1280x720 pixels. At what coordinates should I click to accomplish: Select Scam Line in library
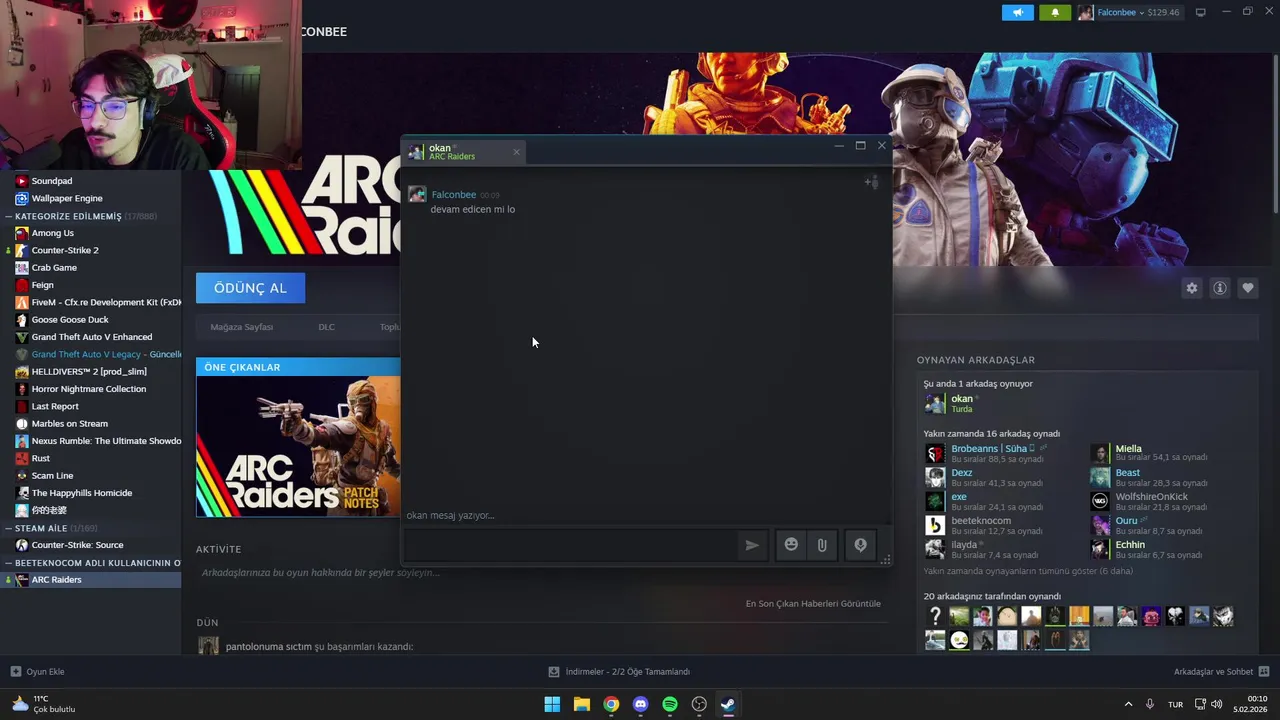tap(52, 476)
